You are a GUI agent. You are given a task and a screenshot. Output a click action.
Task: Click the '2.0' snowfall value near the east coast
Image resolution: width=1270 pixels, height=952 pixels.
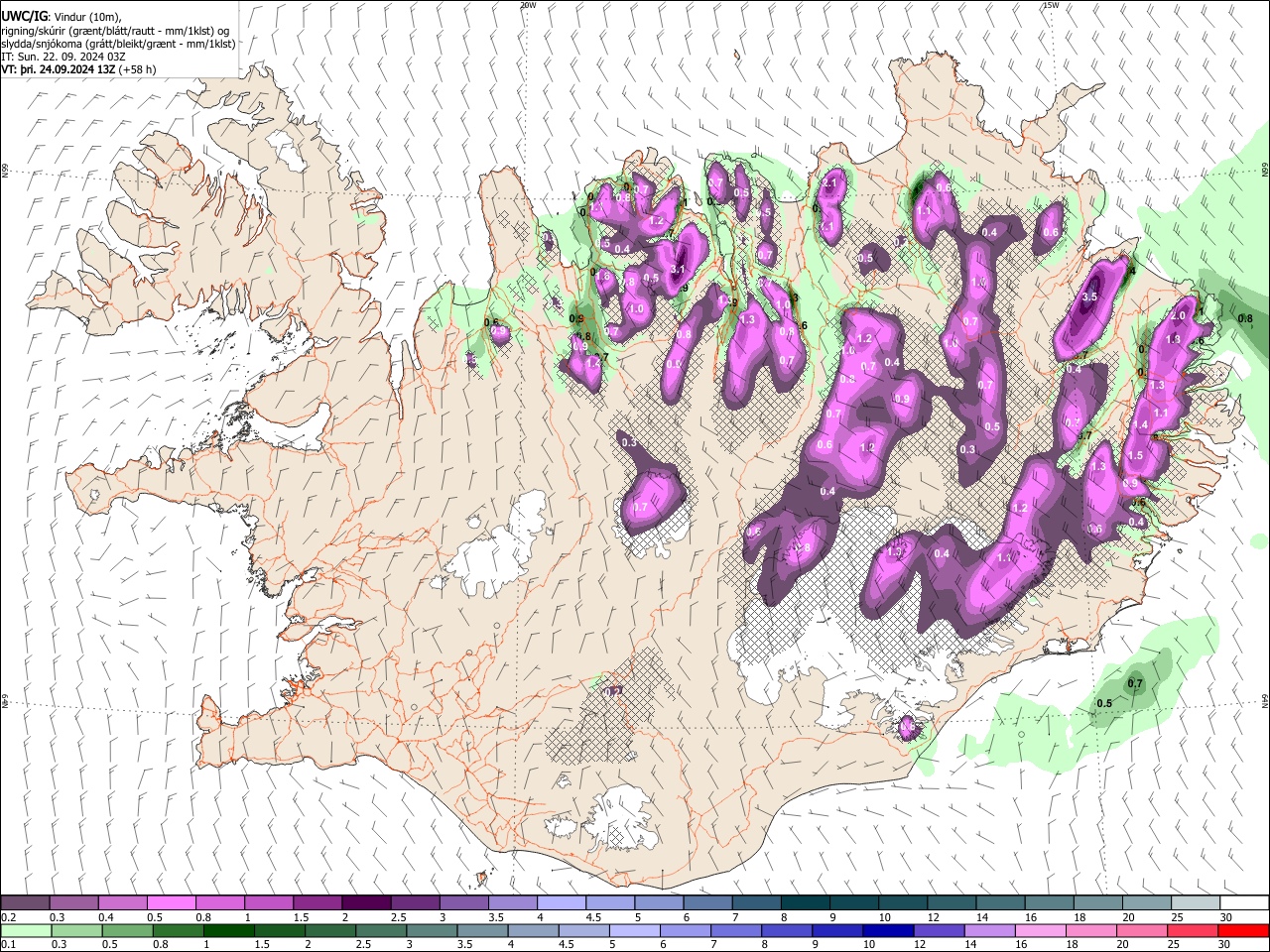tap(1179, 315)
